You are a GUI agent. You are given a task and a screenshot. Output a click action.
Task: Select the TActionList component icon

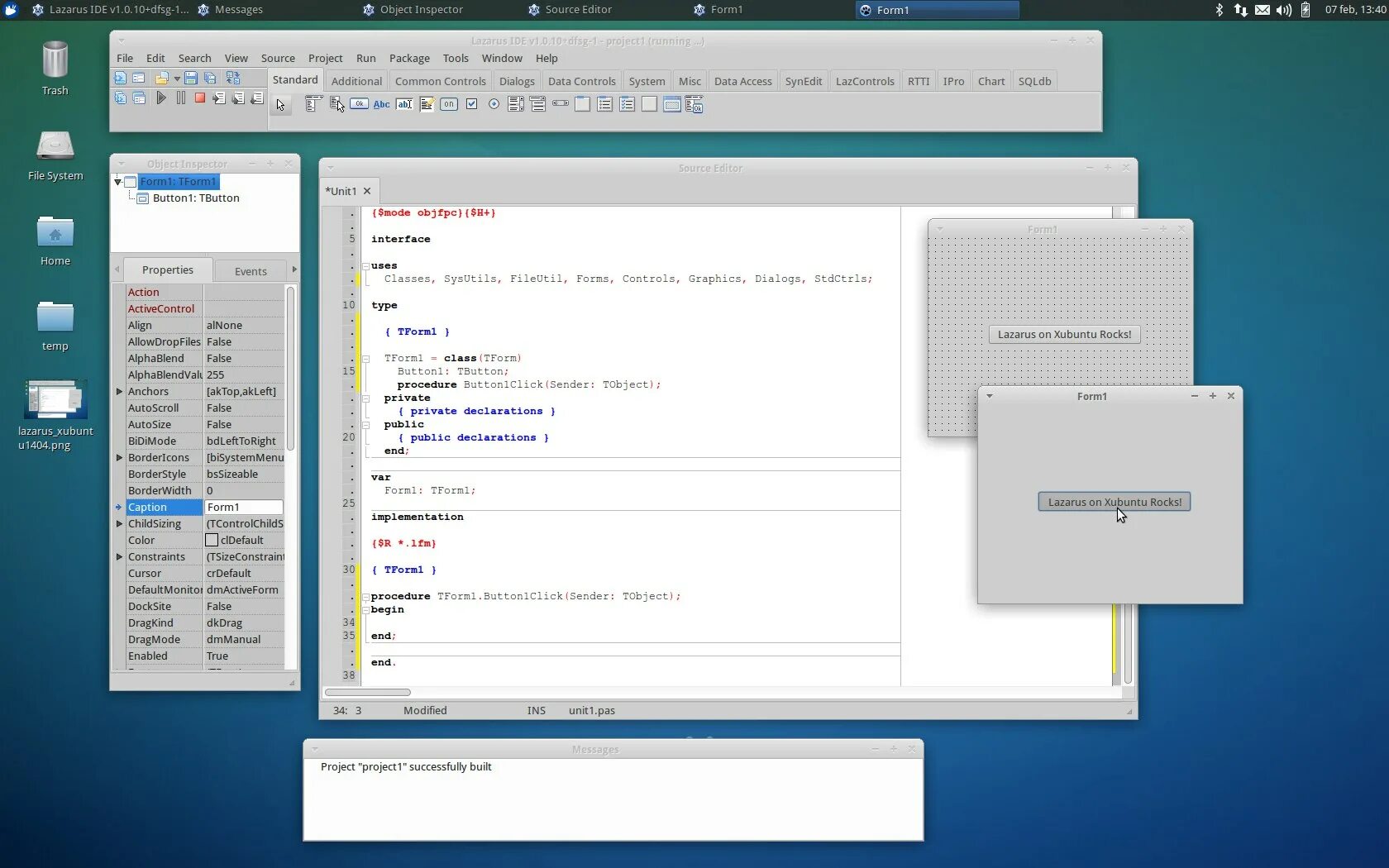(694, 104)
